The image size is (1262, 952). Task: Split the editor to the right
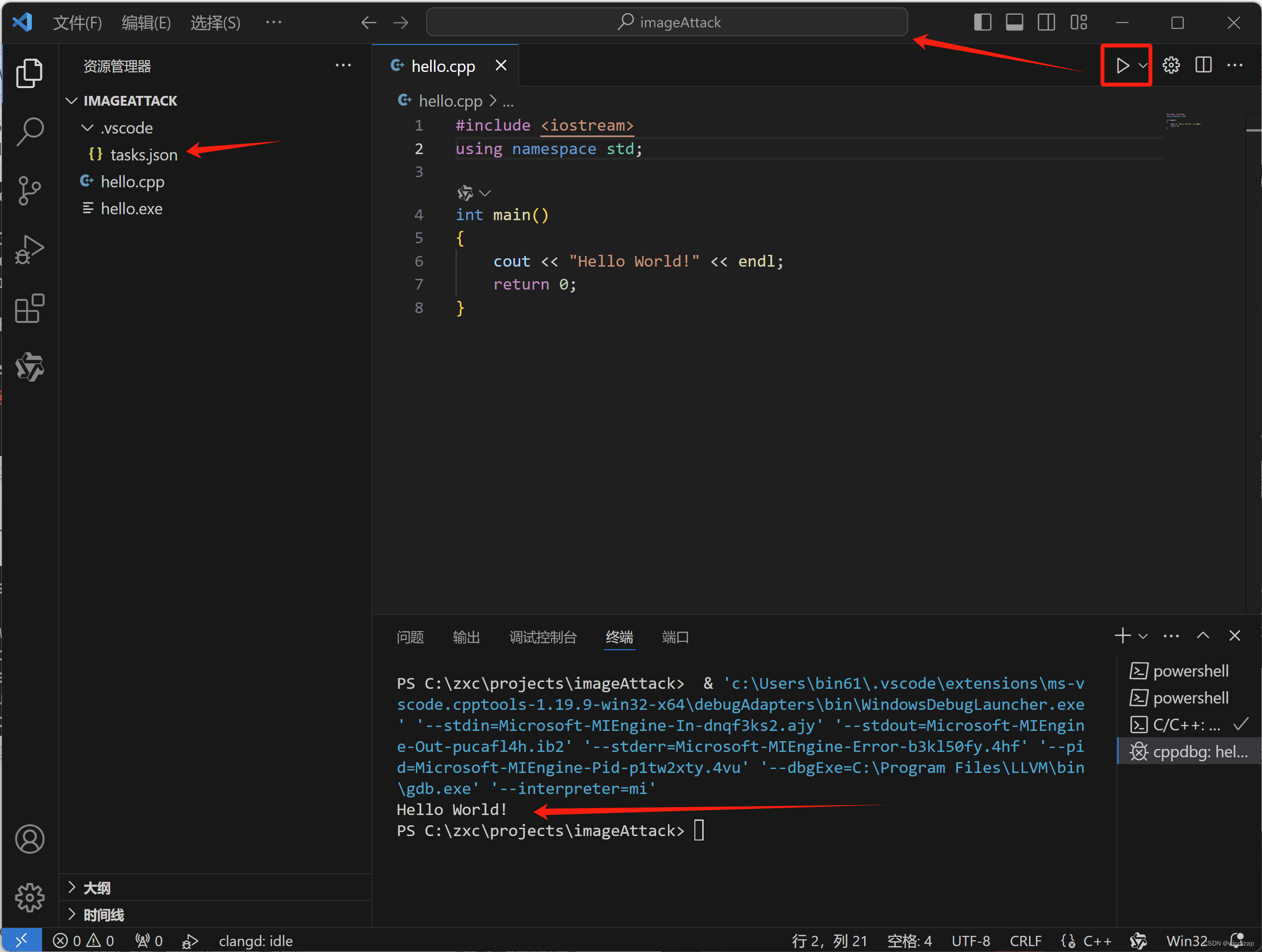(x=1203, y=65)
